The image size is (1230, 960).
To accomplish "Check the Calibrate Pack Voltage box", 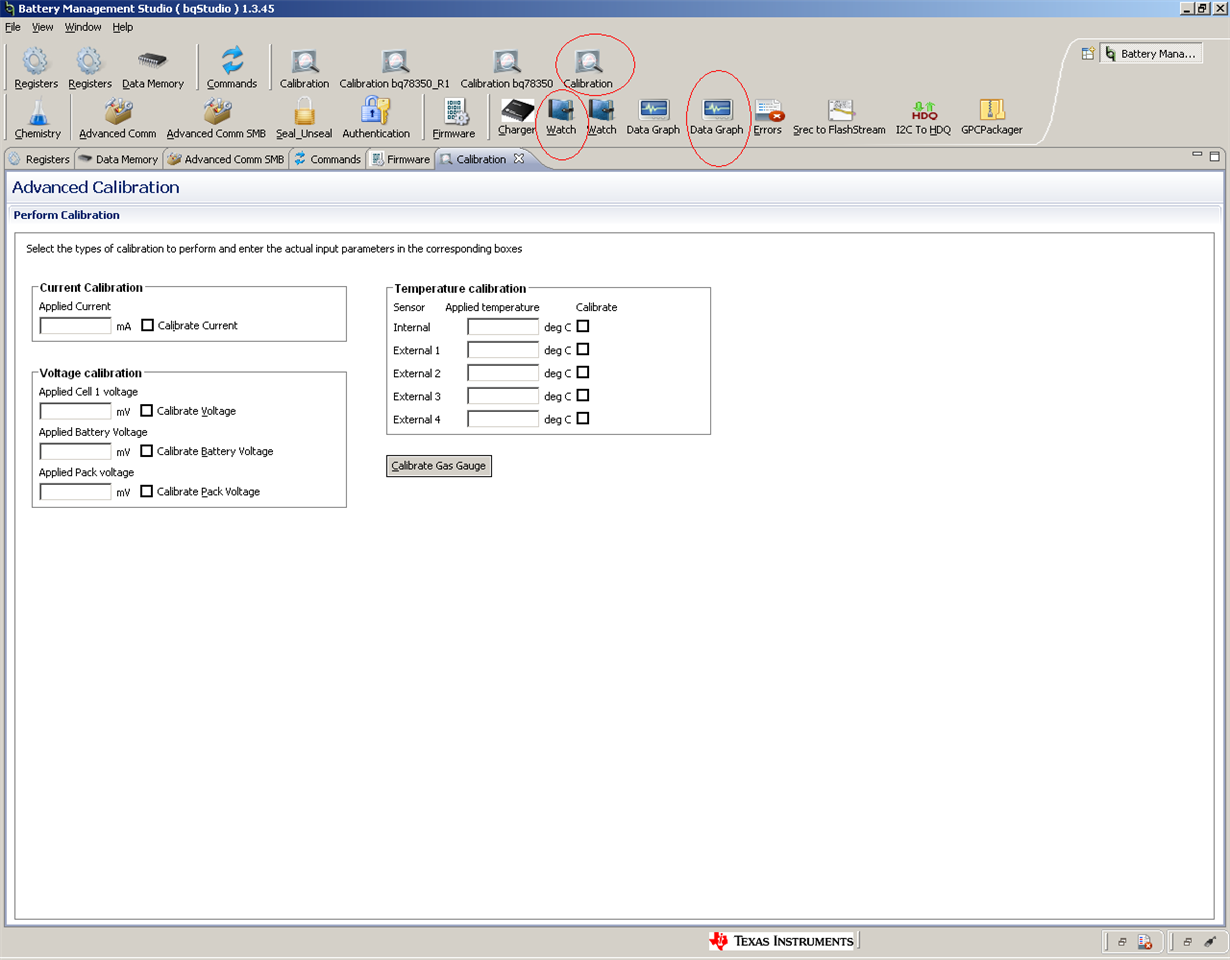I will pos(147,491).
